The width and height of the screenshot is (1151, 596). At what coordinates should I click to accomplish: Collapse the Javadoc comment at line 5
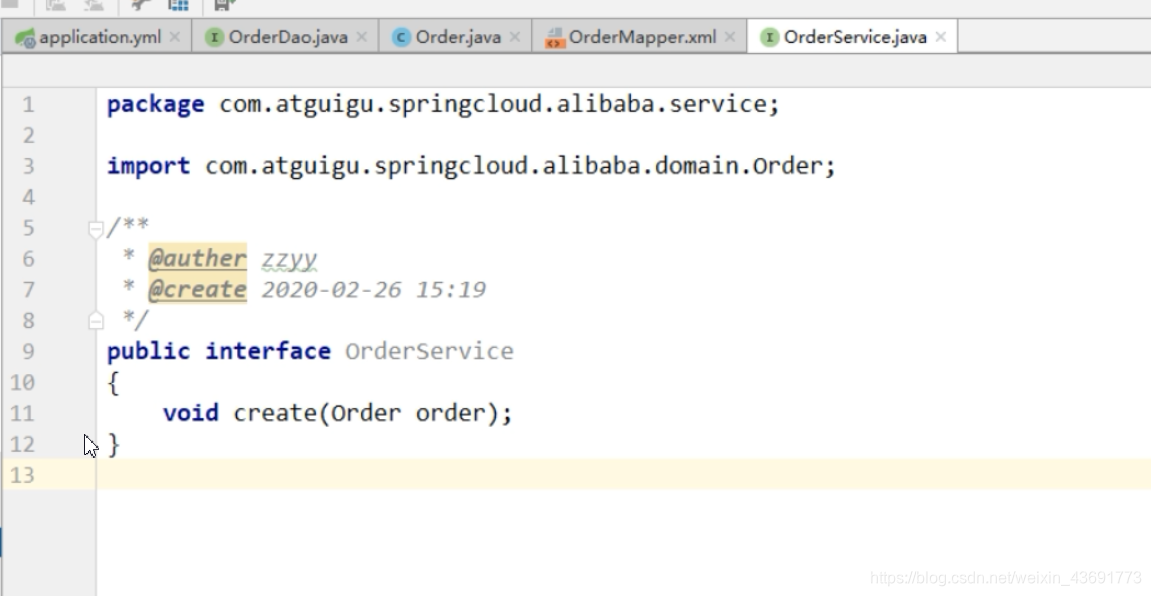pos(95,229)
